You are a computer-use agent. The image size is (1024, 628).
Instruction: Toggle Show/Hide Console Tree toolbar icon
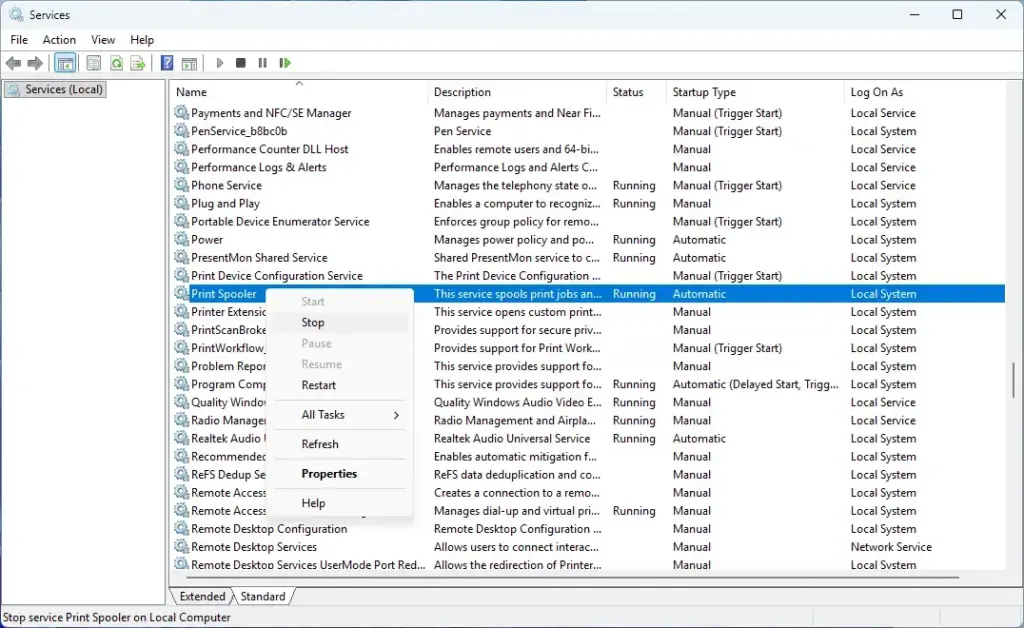pyautogui.click(x=65, y=63)
